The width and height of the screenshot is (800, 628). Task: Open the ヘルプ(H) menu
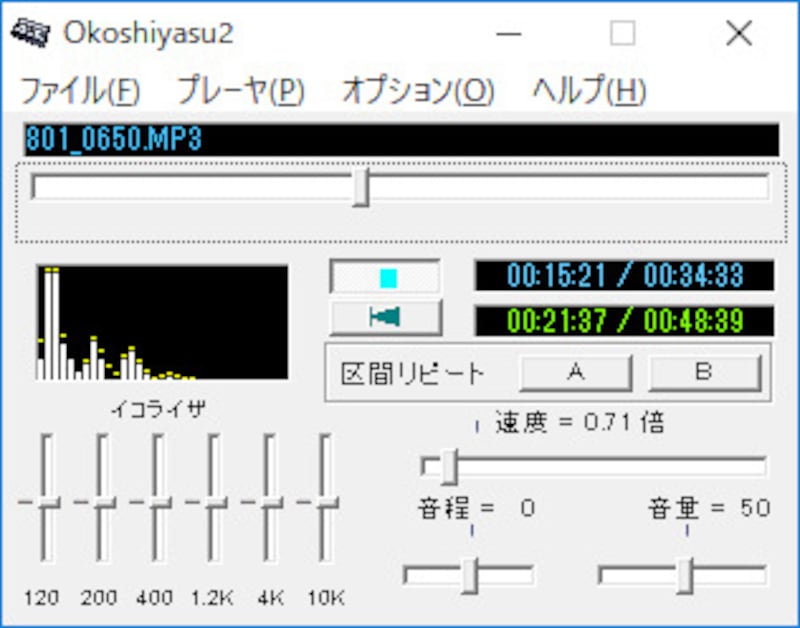pyautogui.click(x=587, y=90)
